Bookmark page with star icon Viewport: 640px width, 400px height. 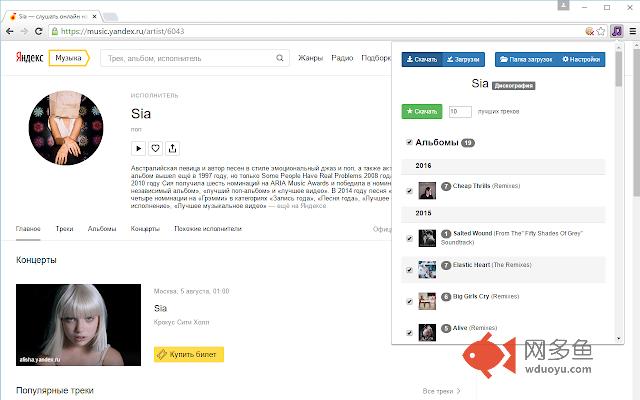coord(601,31)
